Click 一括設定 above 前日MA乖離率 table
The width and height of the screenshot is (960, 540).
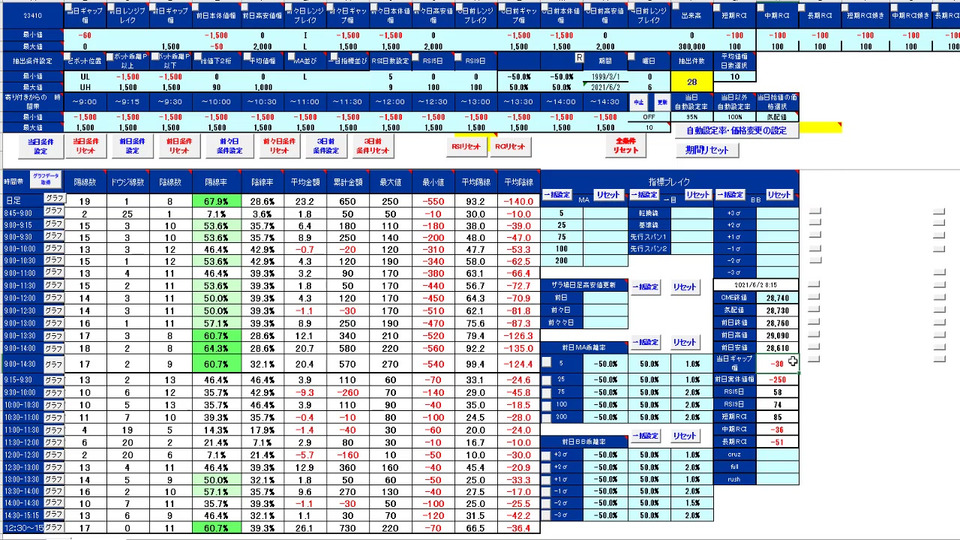click(645, 342)
